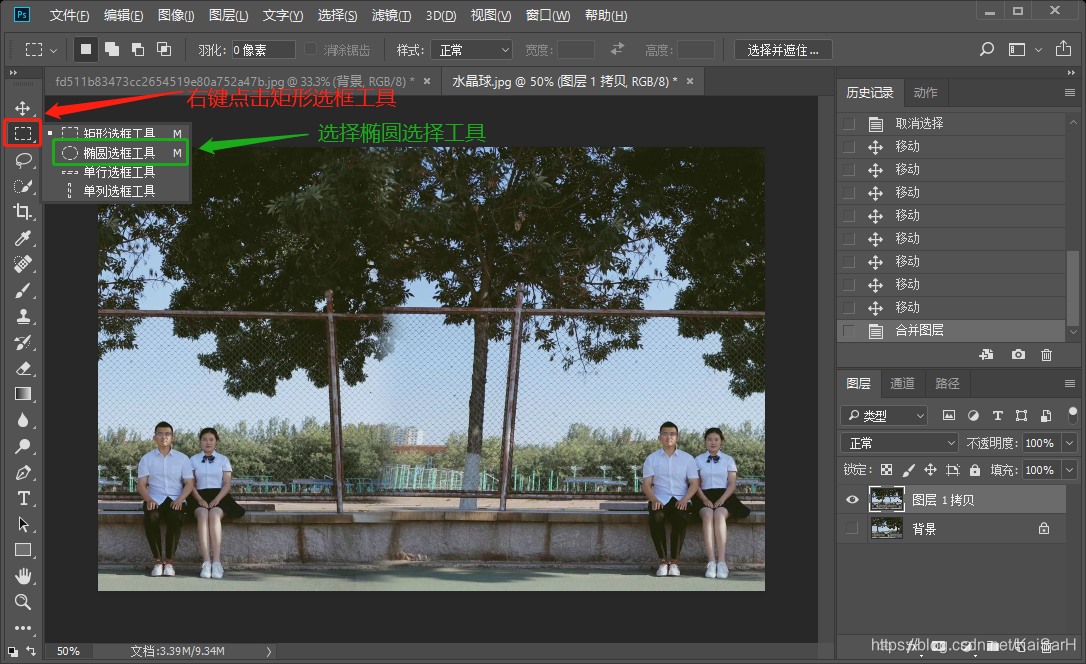The height and width of the screenshot is (664, 1086).
Task: Set history brush source at 取消选择
Action: pos(848,124)
